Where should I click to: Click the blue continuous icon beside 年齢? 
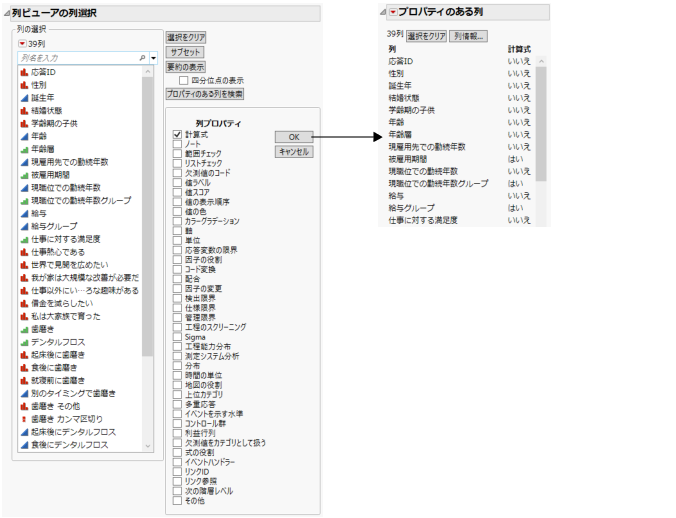(x=25, y=137)
